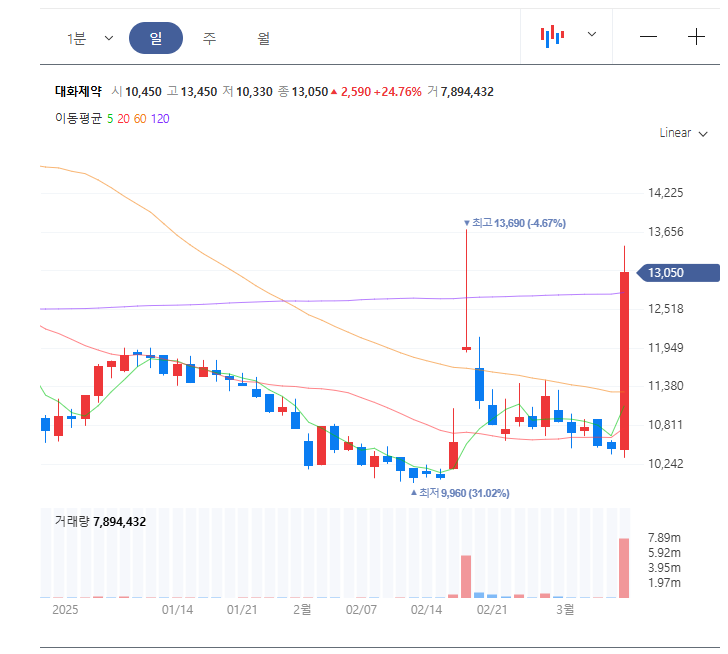
Task: Toggle the 5-day moving average
Action: pyautogui.click(x=110, y=119)
